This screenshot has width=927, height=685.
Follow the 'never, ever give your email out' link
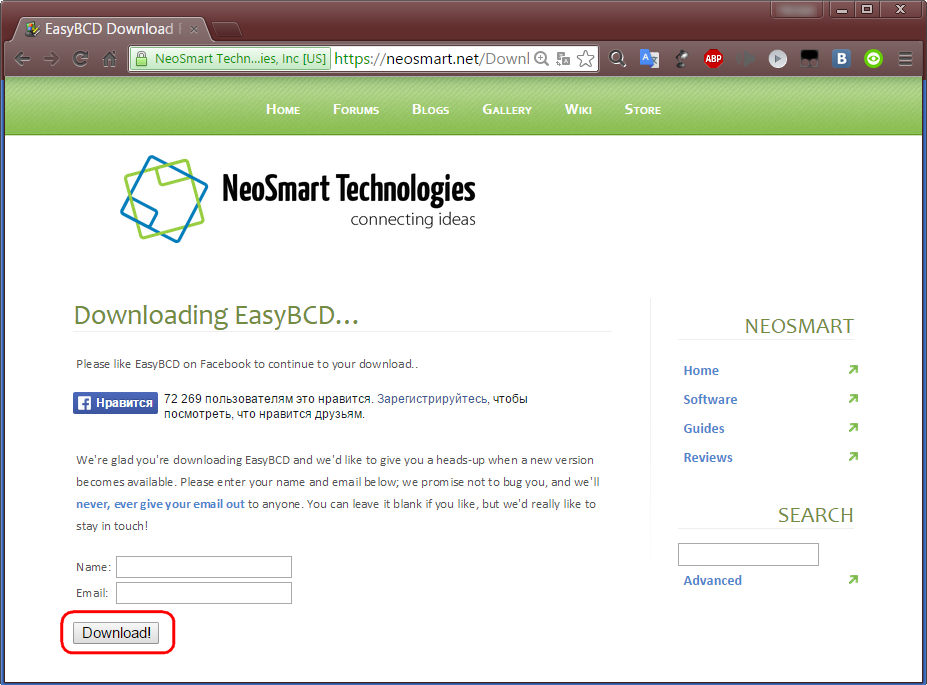[160, 504]
